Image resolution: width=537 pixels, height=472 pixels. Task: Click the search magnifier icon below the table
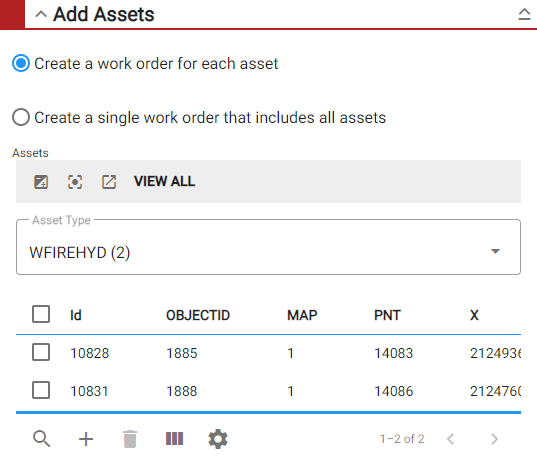tap(41, 439)
